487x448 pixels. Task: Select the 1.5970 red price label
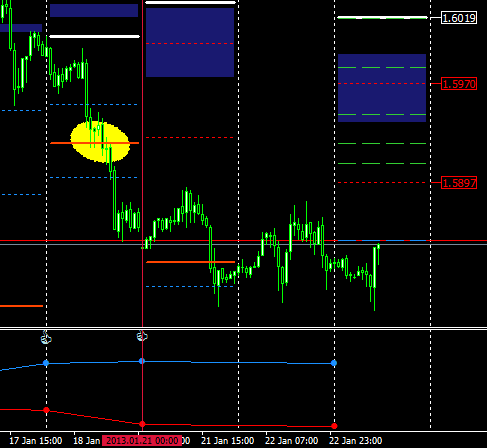(459, 84)
